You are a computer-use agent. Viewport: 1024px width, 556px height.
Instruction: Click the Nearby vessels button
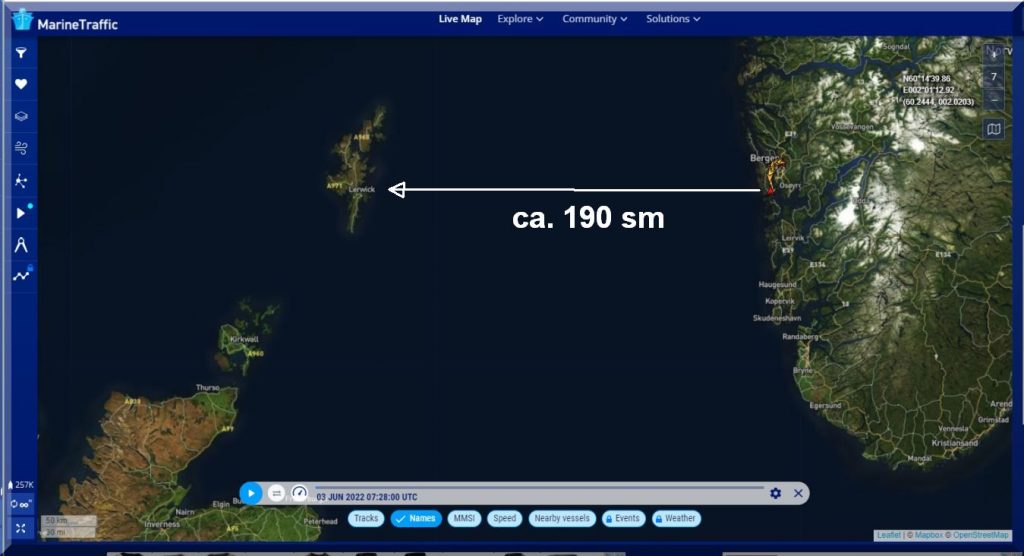562,518
